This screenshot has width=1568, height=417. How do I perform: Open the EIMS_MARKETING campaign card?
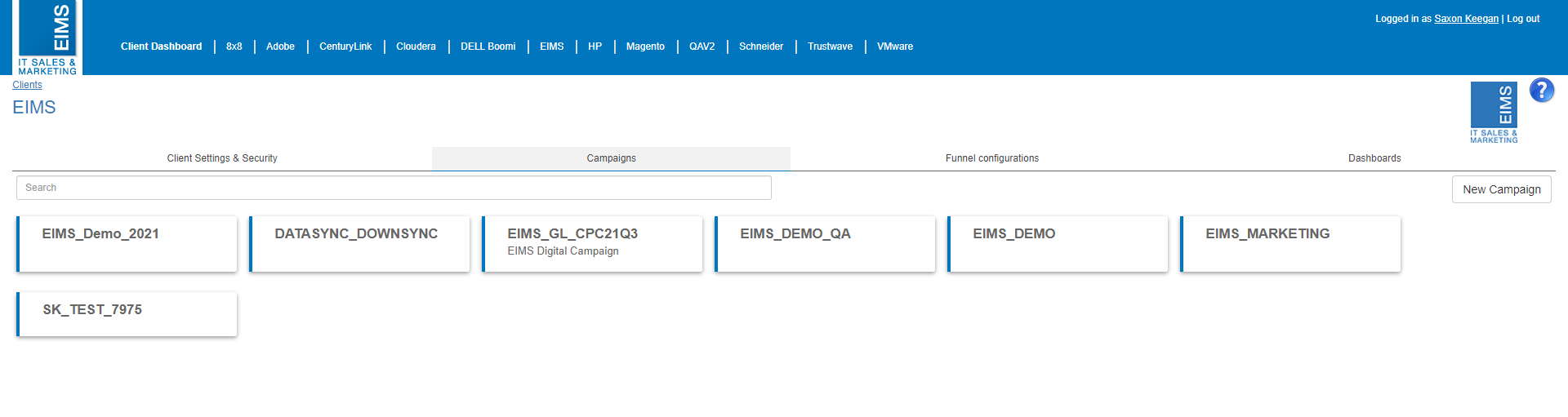[x=1290, y=244]
